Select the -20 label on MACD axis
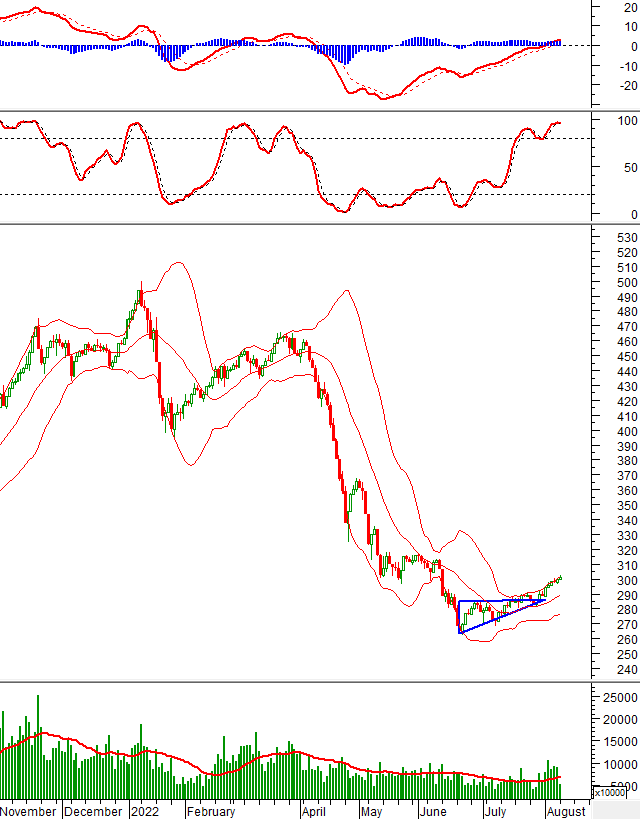This screenshot has width=640, height=819. tap(628, 85)
